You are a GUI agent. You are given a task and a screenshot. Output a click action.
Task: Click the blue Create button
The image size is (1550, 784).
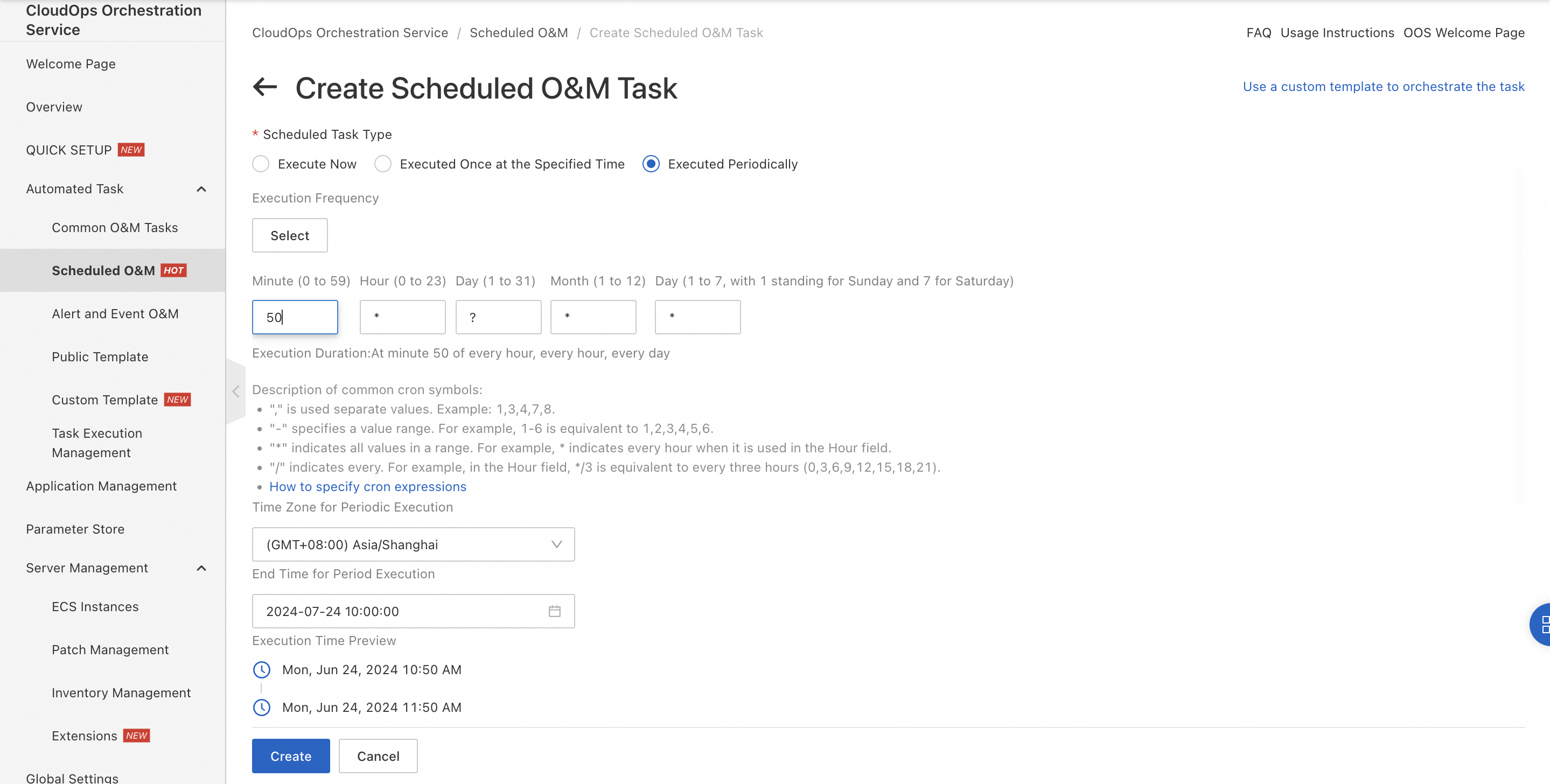pos(291,755)
